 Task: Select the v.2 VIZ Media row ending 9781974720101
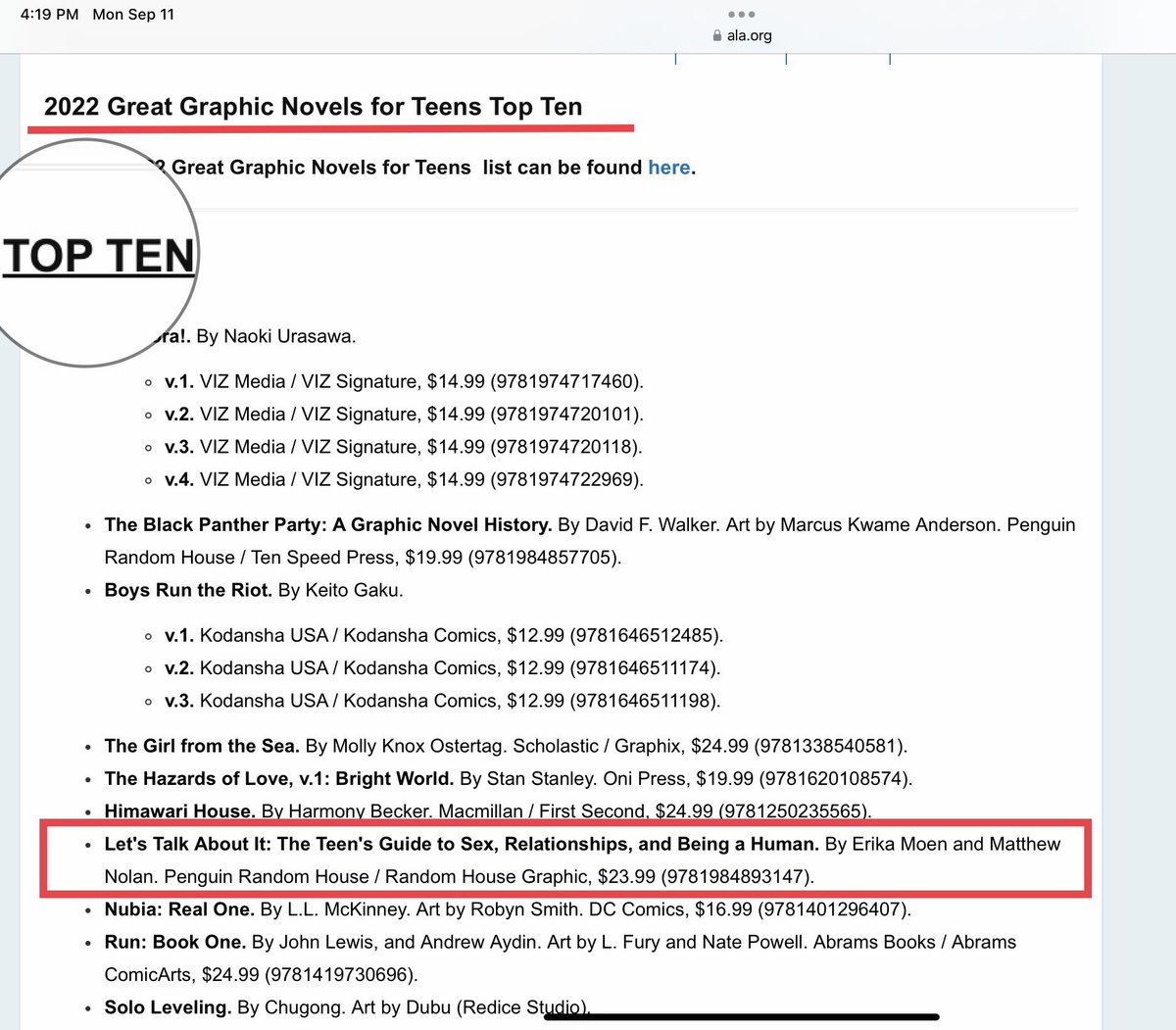(404, 414)
